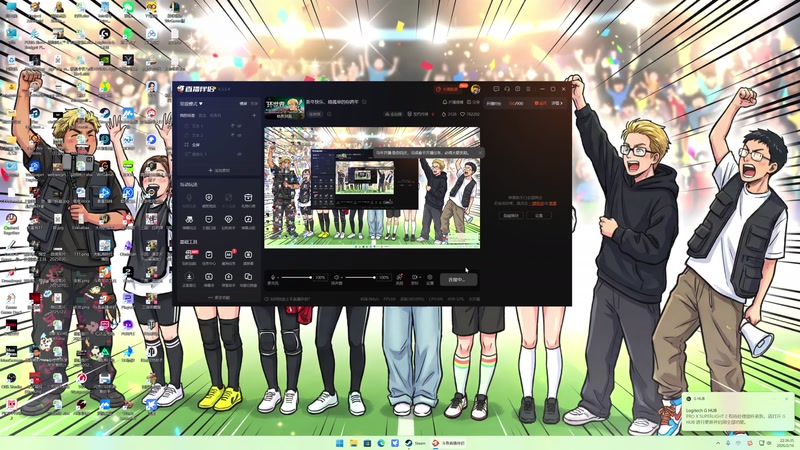Image resolution: width=800 pixels, height=450 pixels.
Task: Click the speaker volume slider
Action: coord(360,278)
